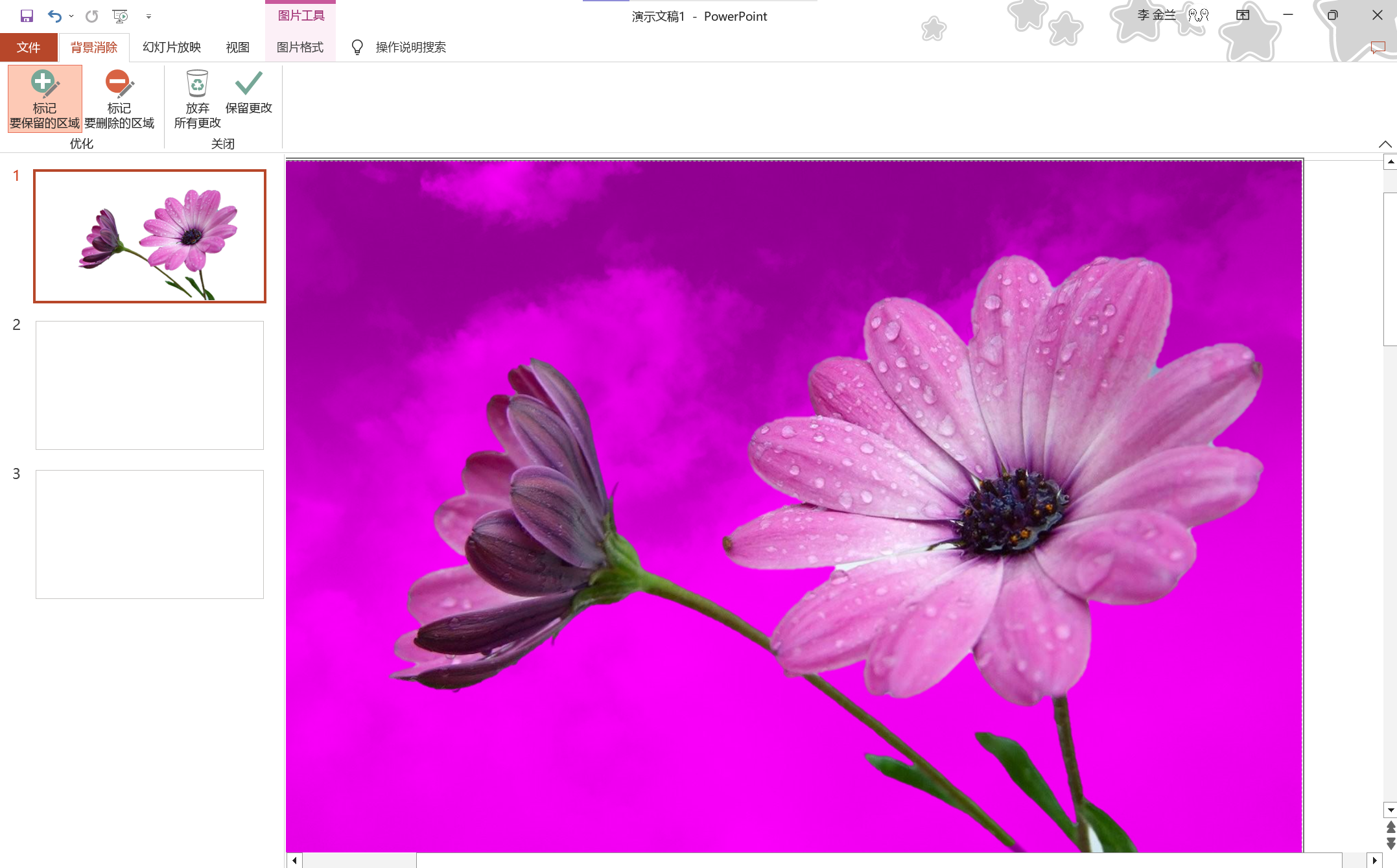
Task: Open Ribbon Display Options button
Action: pos(1243,16)
